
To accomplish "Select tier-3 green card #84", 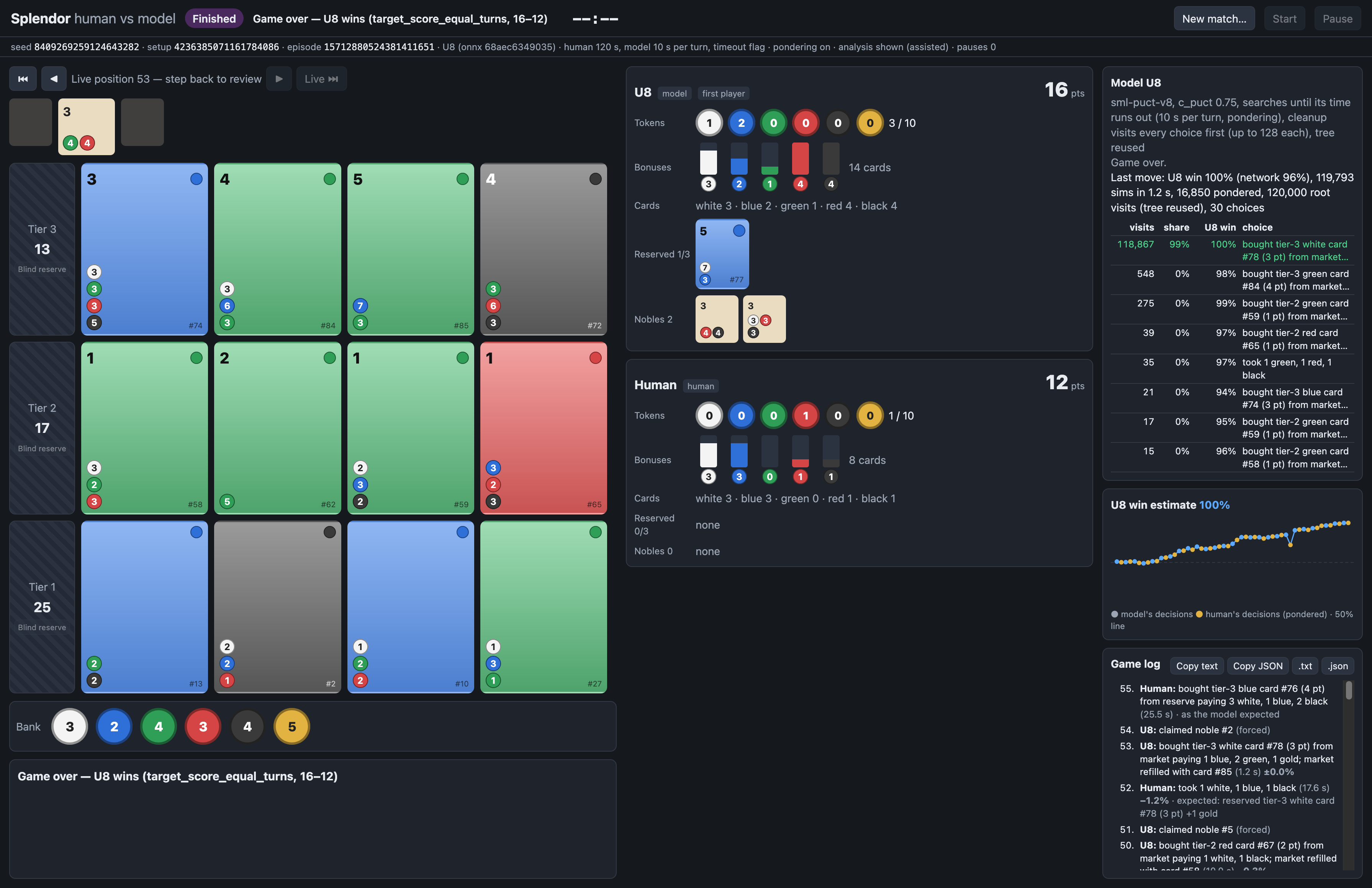I will [277, 249].
